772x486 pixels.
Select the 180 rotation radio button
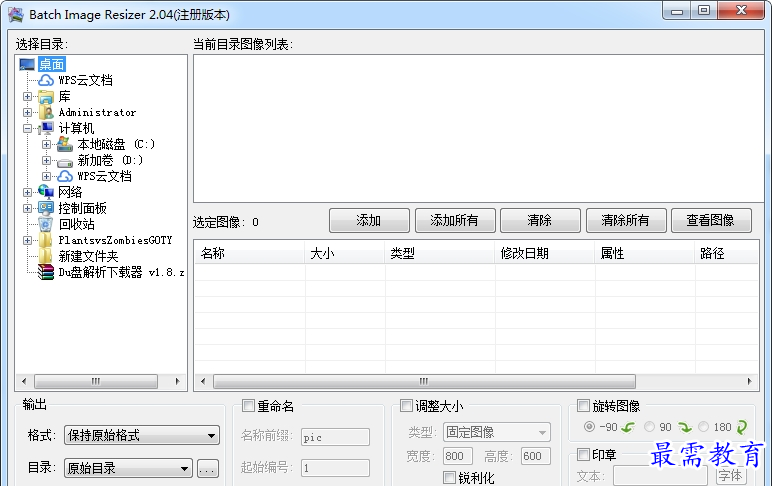(704, 427)
